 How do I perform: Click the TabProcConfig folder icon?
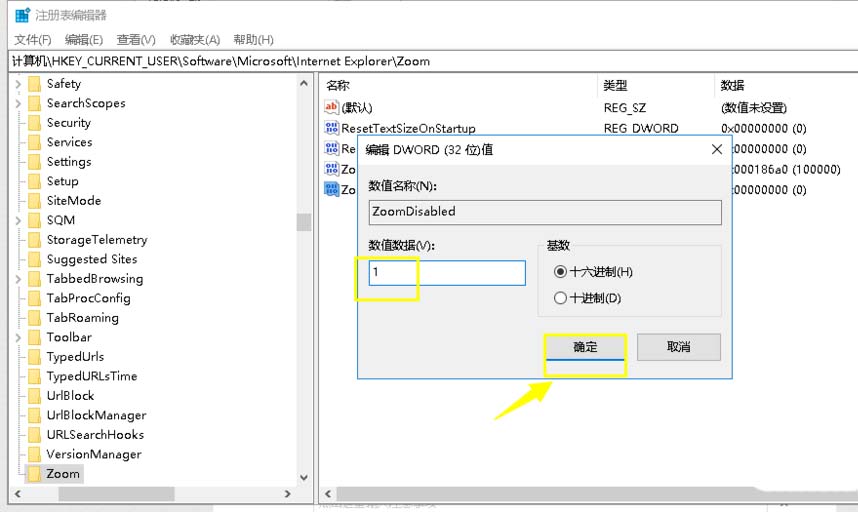click(x=34, y=298)
